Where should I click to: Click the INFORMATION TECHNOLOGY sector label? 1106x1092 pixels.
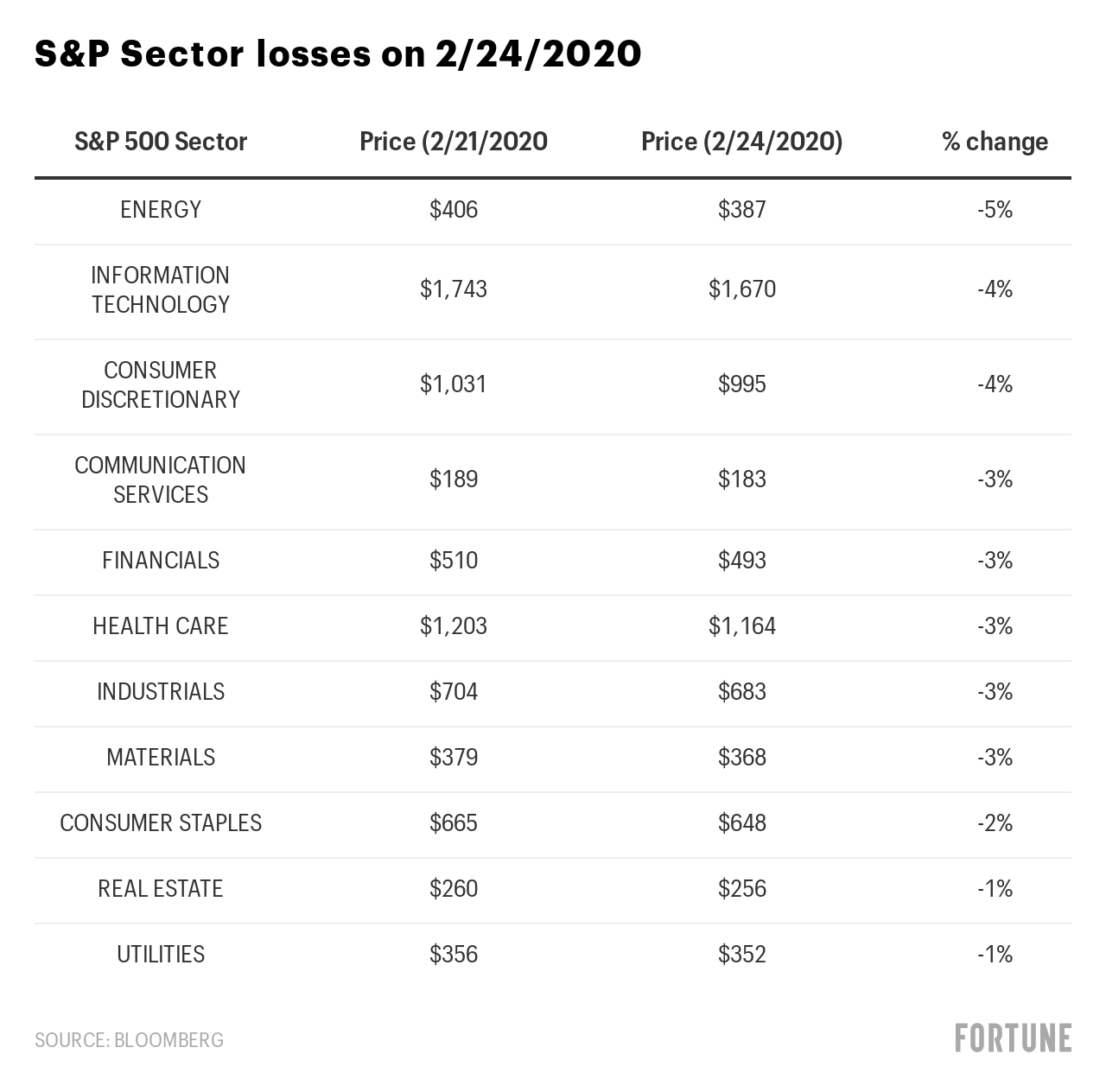click(161, 289)
